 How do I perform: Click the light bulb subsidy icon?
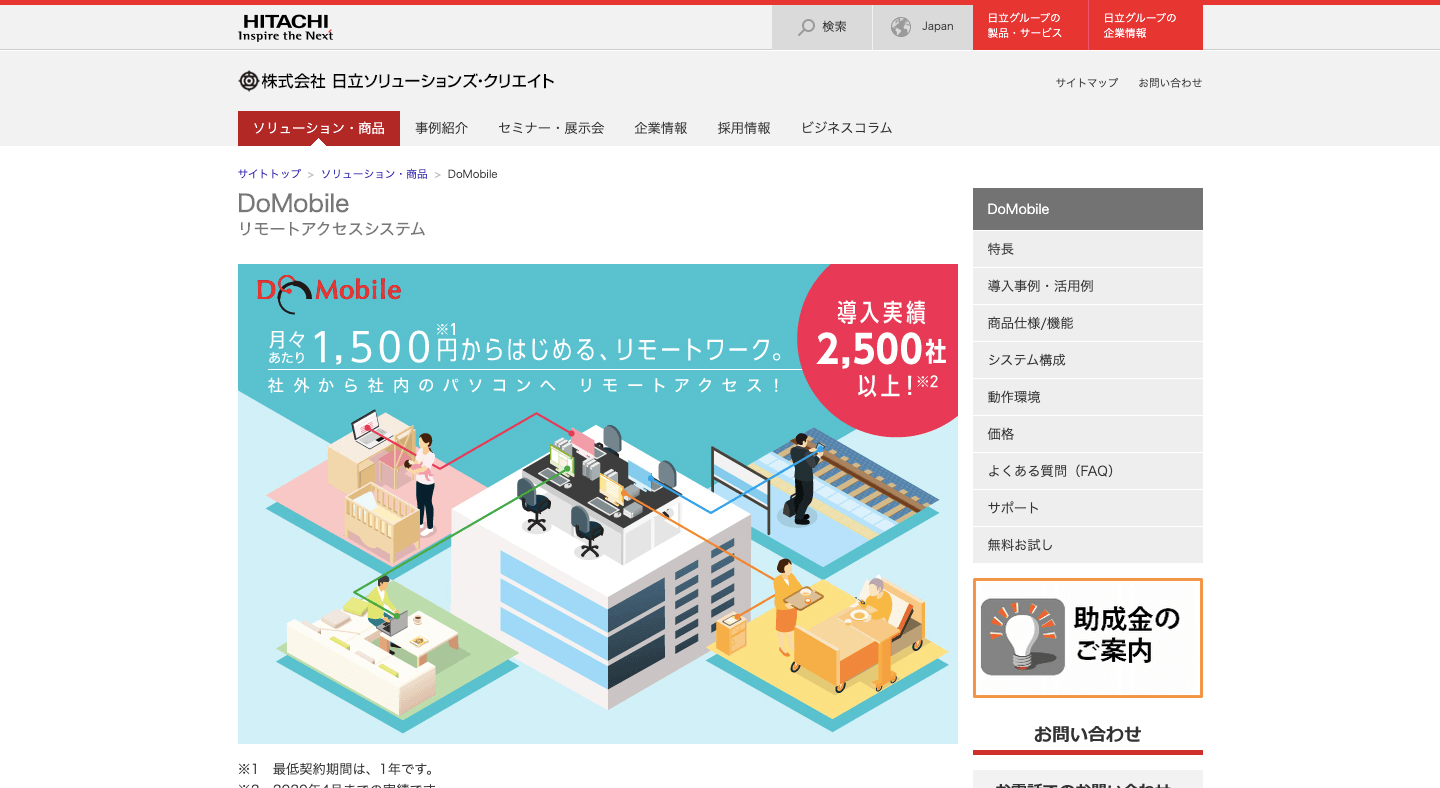1022,637
